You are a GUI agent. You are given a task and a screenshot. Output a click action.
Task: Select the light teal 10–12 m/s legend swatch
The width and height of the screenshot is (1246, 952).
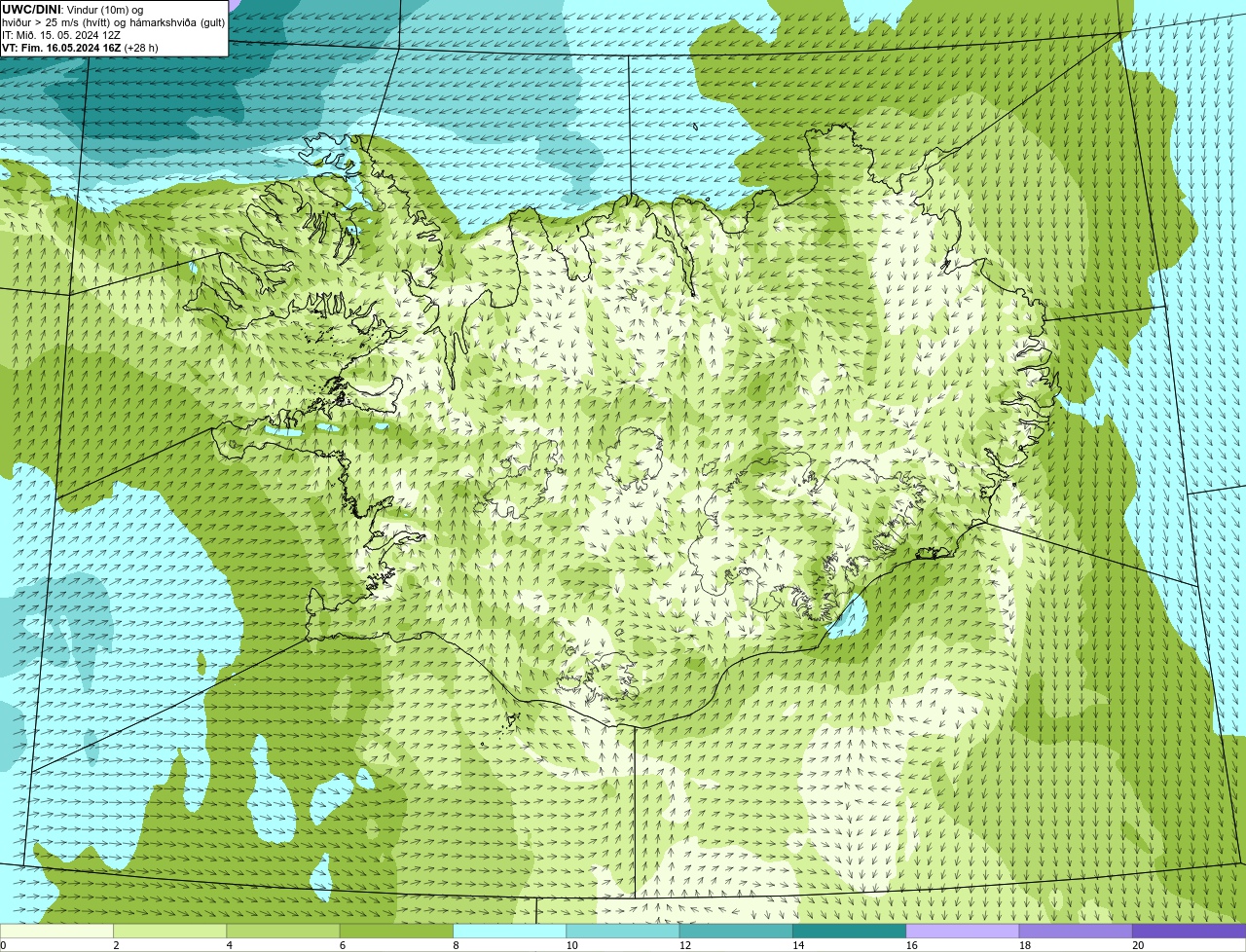623,931
